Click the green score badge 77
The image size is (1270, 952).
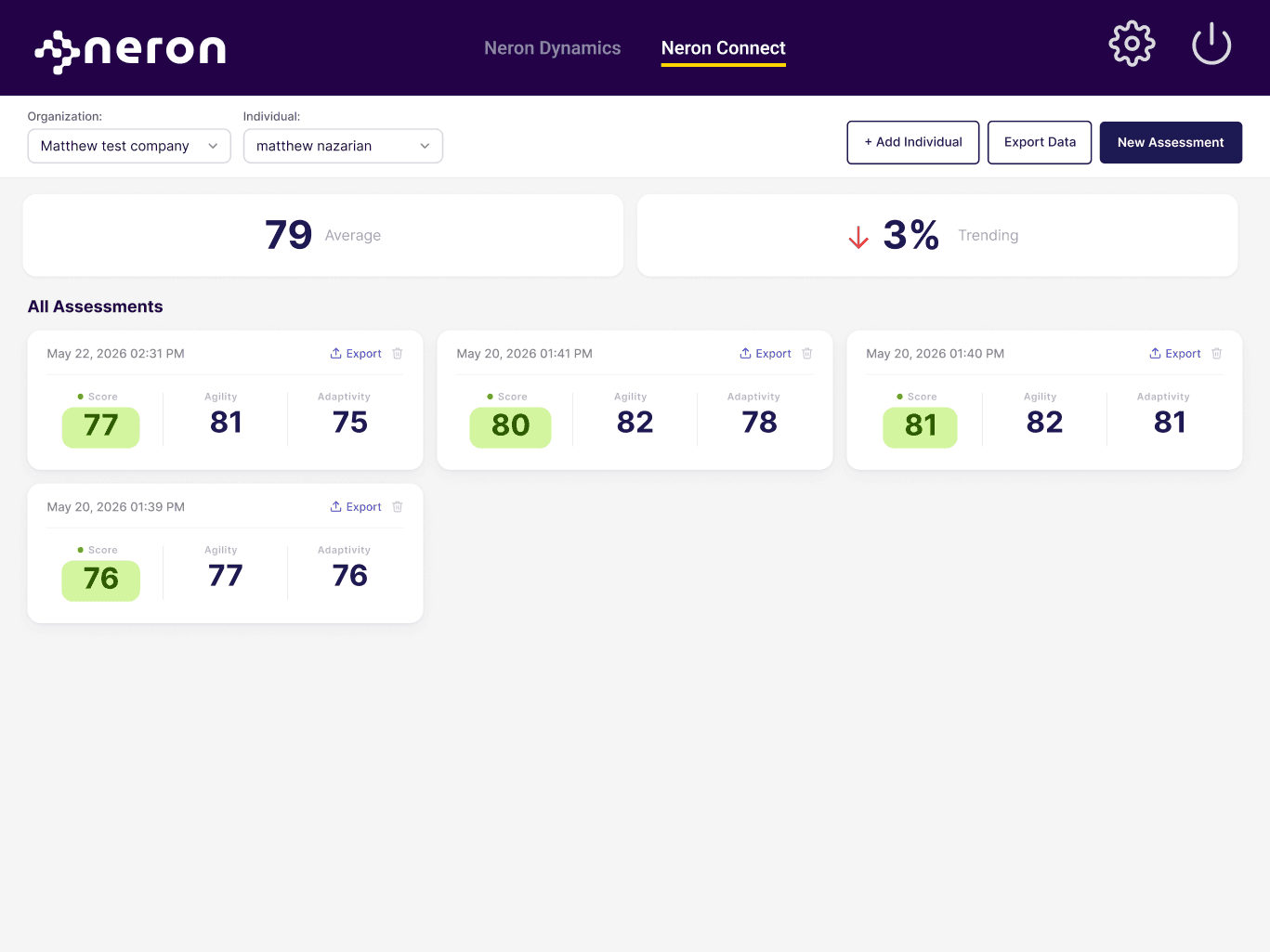tap(101, 427)
